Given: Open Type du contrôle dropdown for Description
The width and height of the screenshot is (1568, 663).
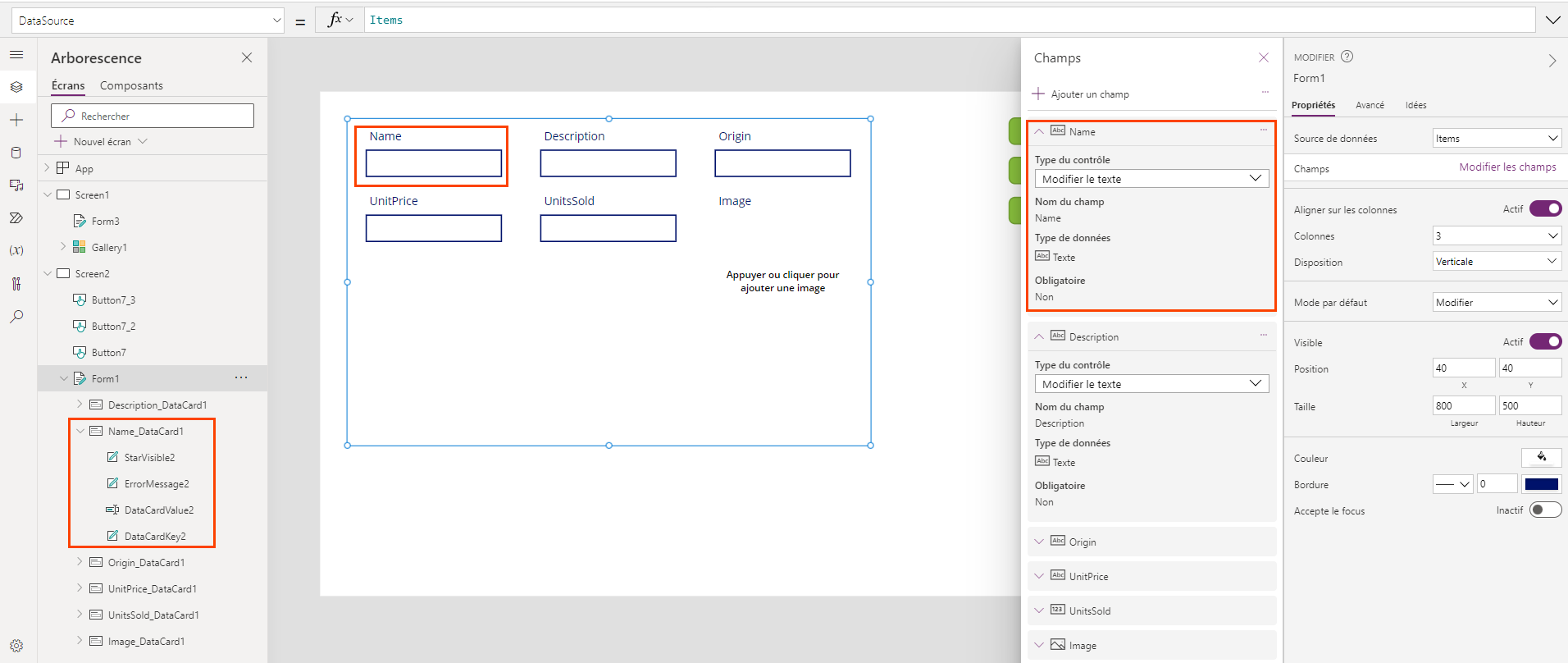Looking at the screenshot, I should 1151,383.
